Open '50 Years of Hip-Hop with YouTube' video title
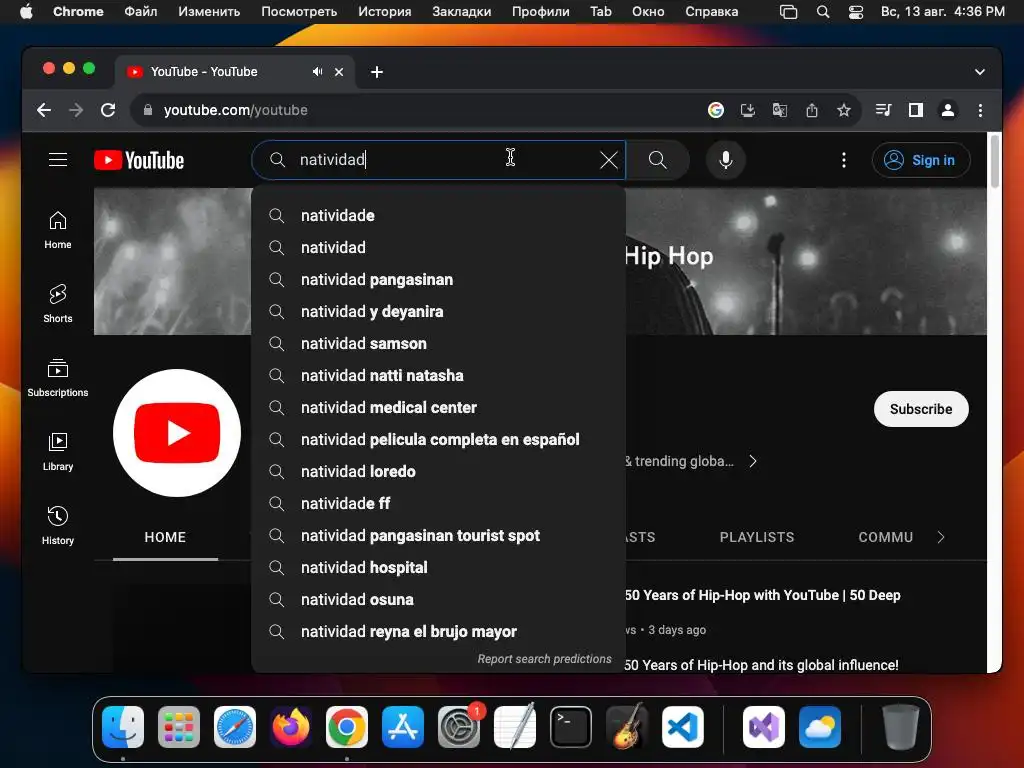The width and height of the screenshot is (1024, 768). (763, 595)
